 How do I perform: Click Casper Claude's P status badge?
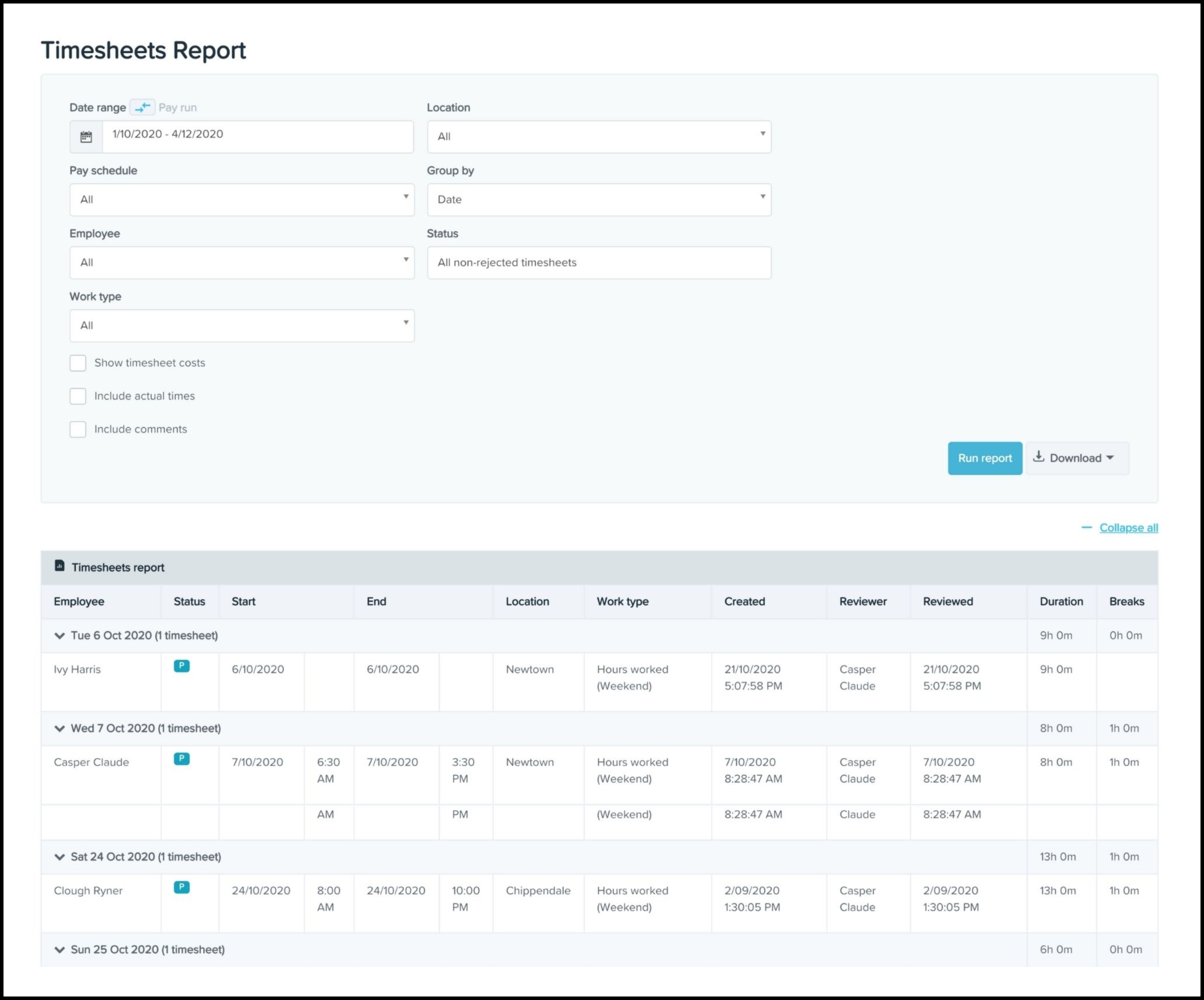182,759
